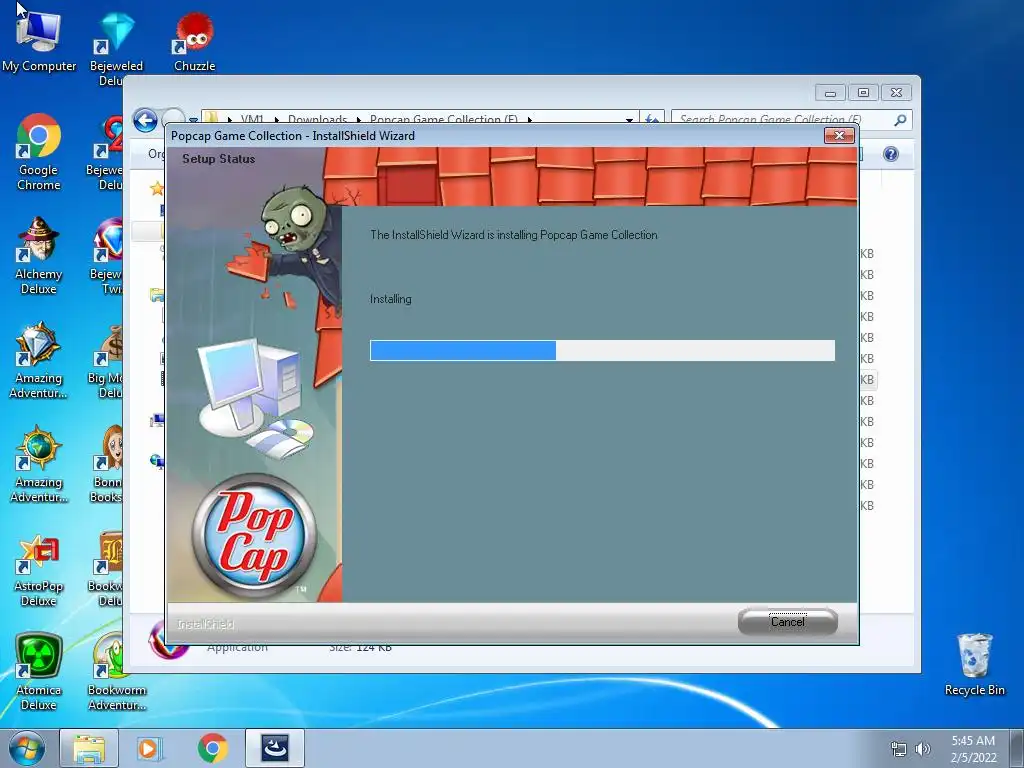The width and height of the screenshot is (1024, 768).
Task: Launch Windows Media Player from taskbar
Action: pos(150,748)
